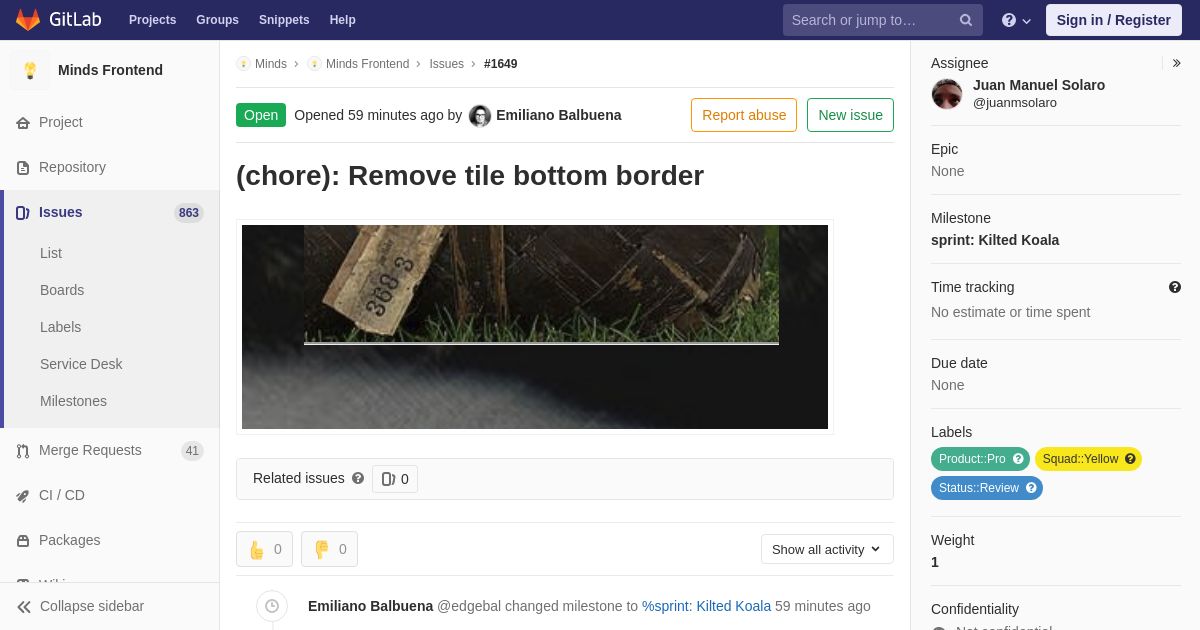The width and height of the screenshot is (1200, 630).
Task: Click Minds Frontend breadcrumb link
Action: point(367,64)
